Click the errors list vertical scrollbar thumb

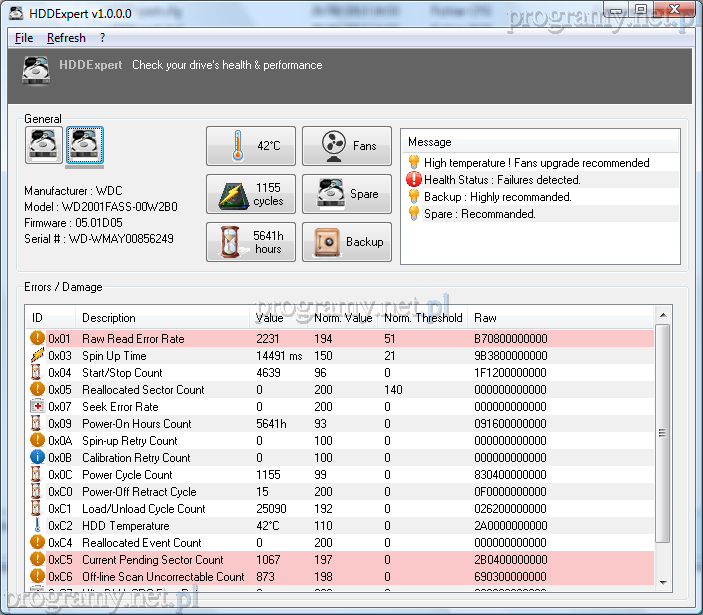662,433
